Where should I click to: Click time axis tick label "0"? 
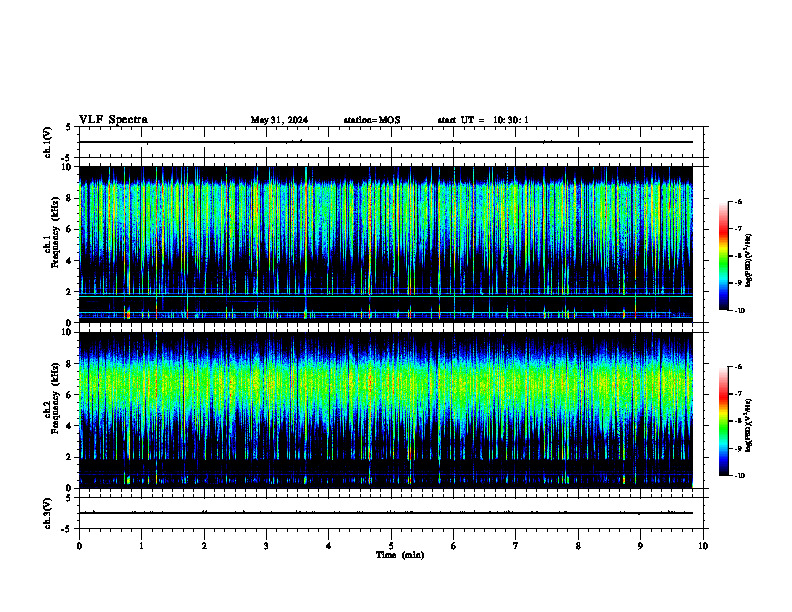pos(79,546)
